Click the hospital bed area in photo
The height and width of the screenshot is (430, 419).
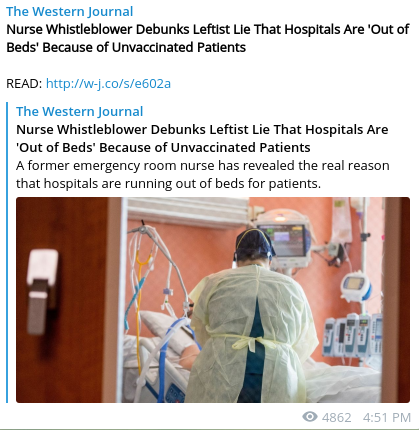click(157, 360)
